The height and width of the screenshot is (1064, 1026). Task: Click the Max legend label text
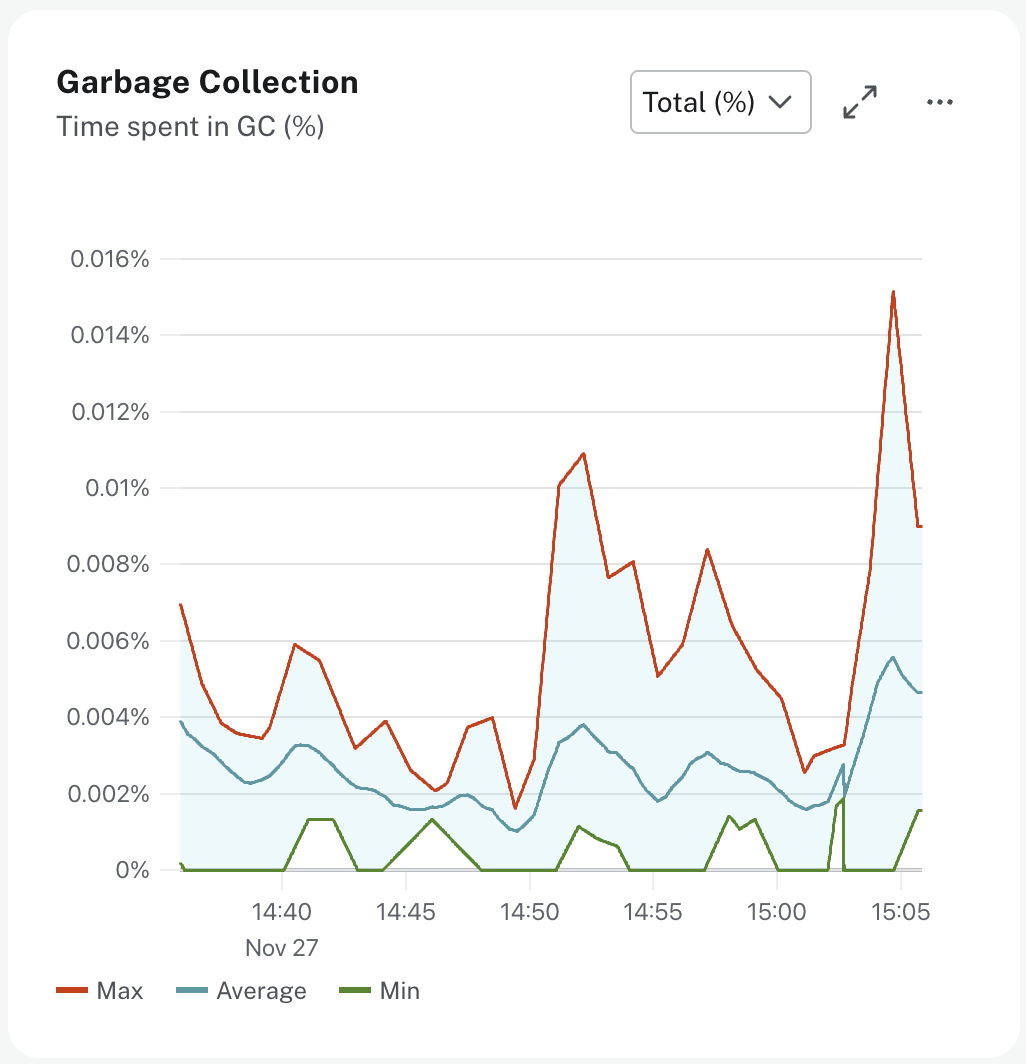pos(119,991)
